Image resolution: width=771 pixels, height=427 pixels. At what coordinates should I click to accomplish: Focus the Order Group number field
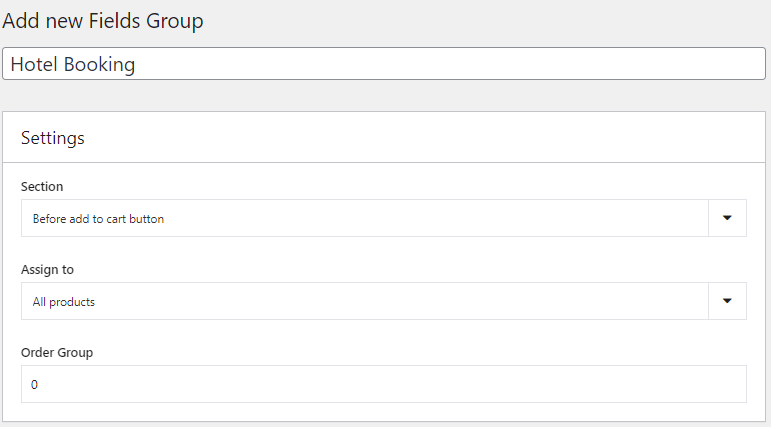(384, 384)
